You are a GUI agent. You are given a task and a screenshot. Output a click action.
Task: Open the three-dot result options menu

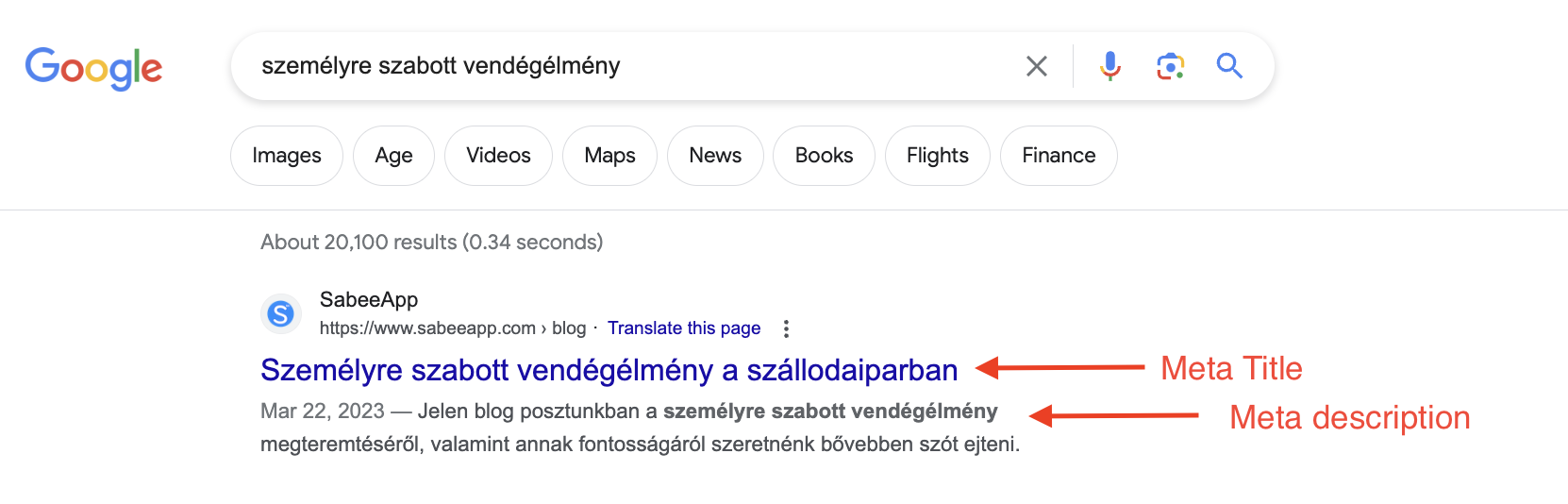pyautogui.click(x=786, y=328)
